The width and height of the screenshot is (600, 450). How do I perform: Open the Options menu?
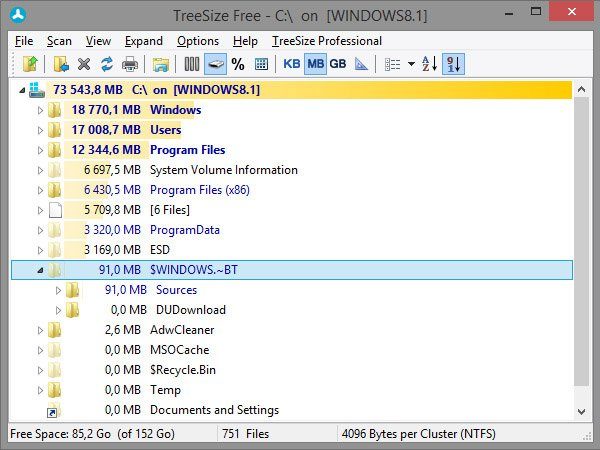pos(198,41)
